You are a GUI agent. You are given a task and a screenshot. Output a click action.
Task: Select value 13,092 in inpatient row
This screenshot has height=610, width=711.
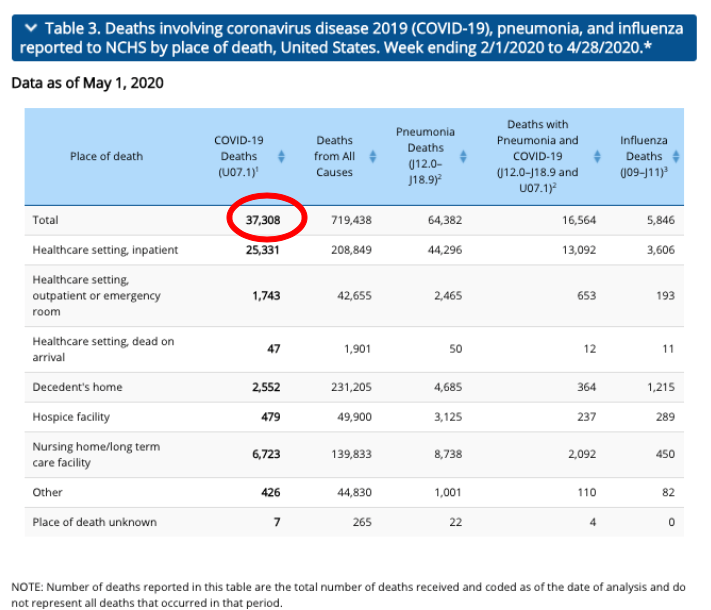point(579,250)
